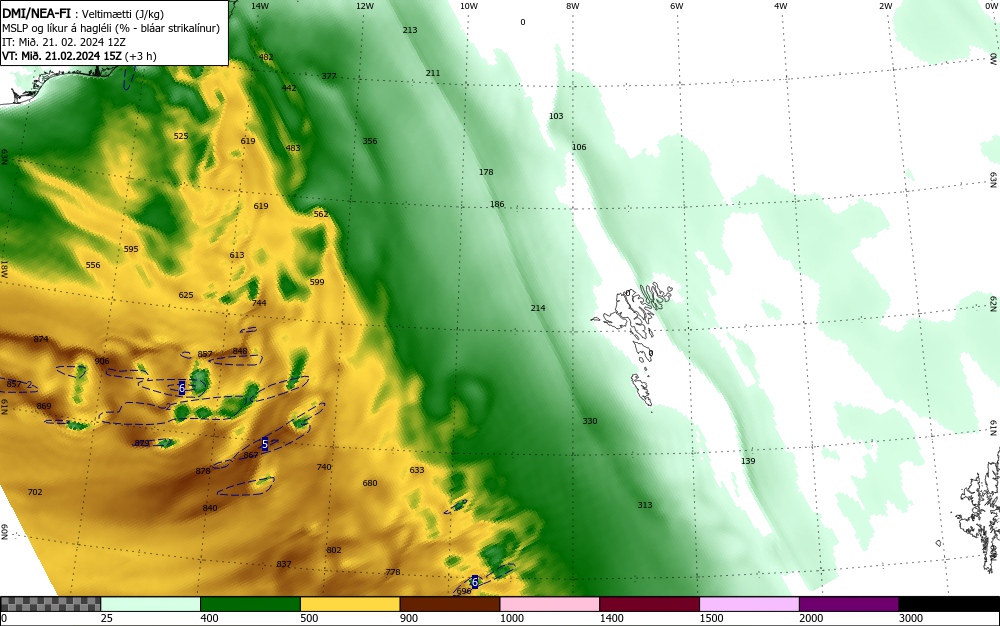Click the CAPE value 139
Viewport: 1000px width, 626px height.
(748, 461)
